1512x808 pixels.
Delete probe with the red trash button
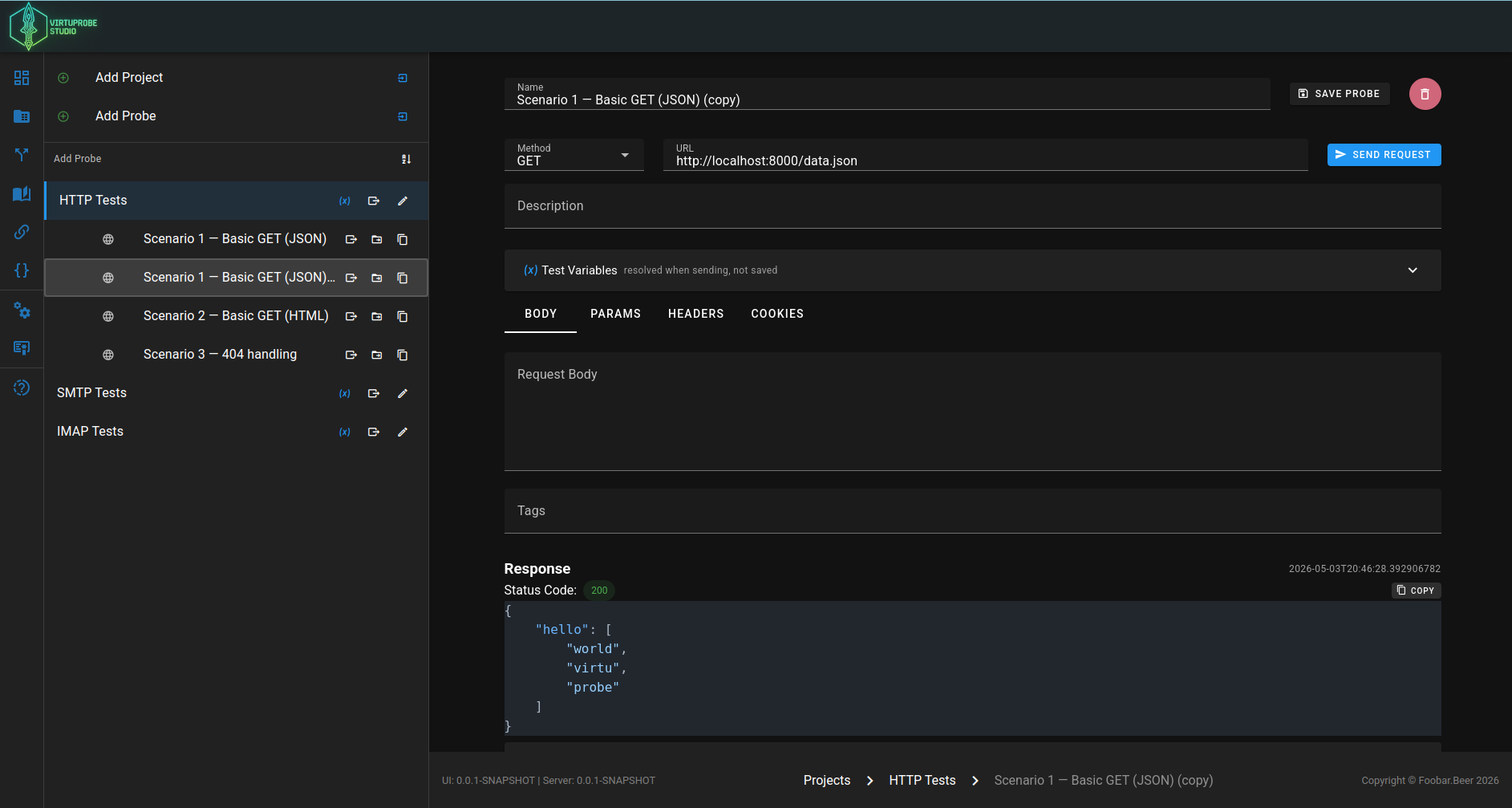point(1425,94)
